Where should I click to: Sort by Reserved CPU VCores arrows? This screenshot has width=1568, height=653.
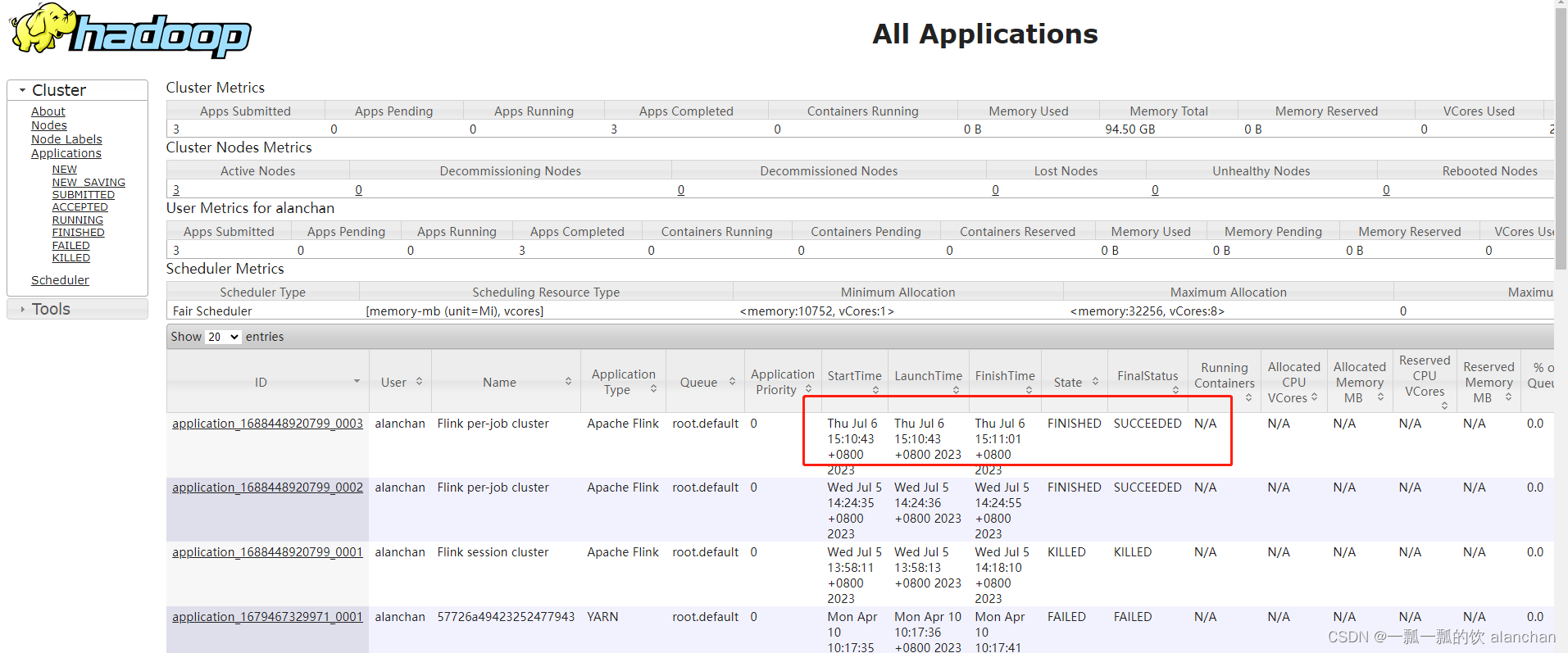tap(1444, 406)
